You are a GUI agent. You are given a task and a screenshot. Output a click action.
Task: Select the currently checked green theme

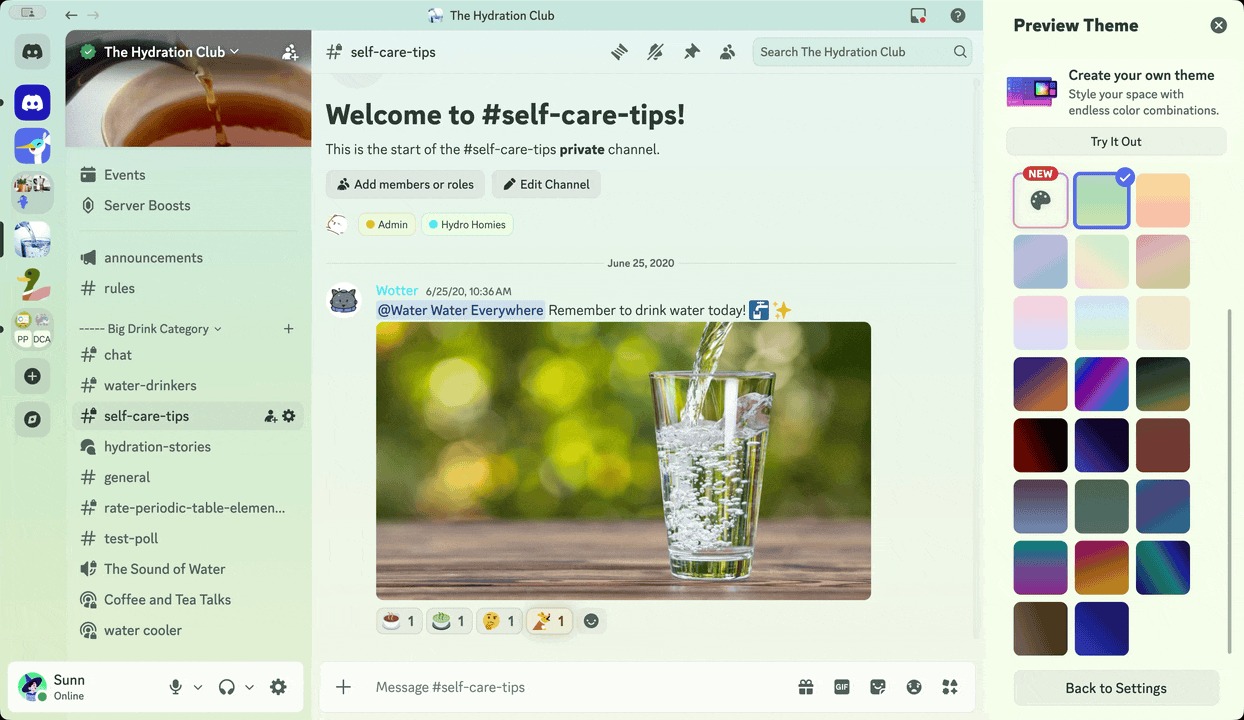[1101, 199]
